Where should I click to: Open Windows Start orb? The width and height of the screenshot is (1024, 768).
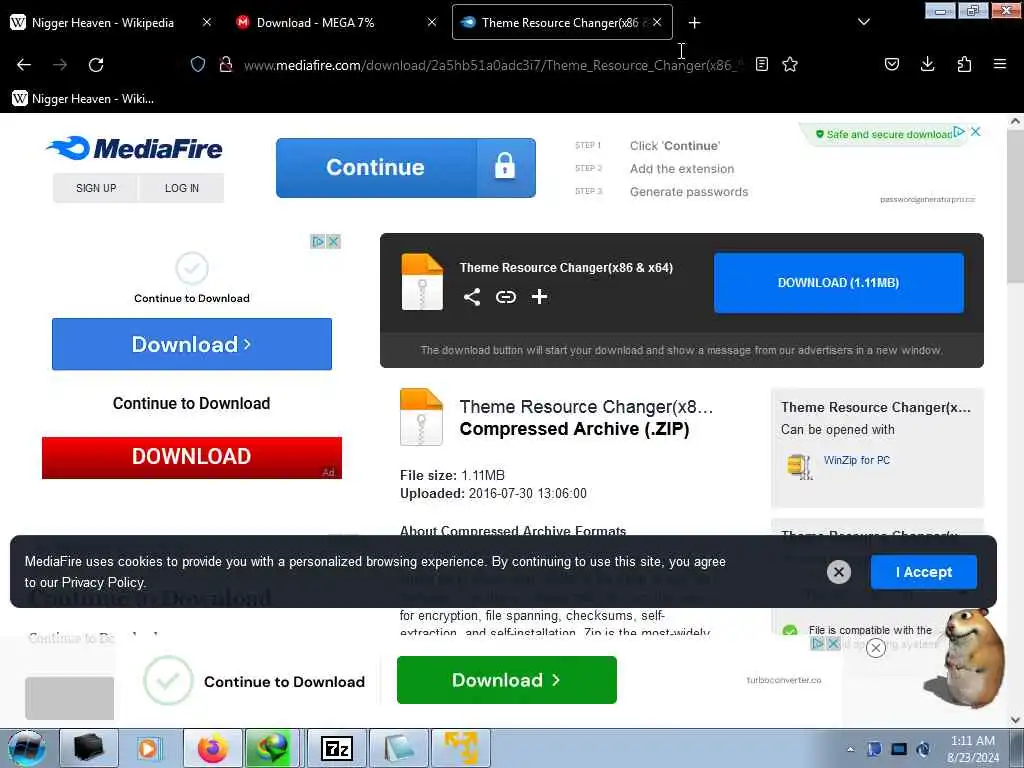point(27,748)
